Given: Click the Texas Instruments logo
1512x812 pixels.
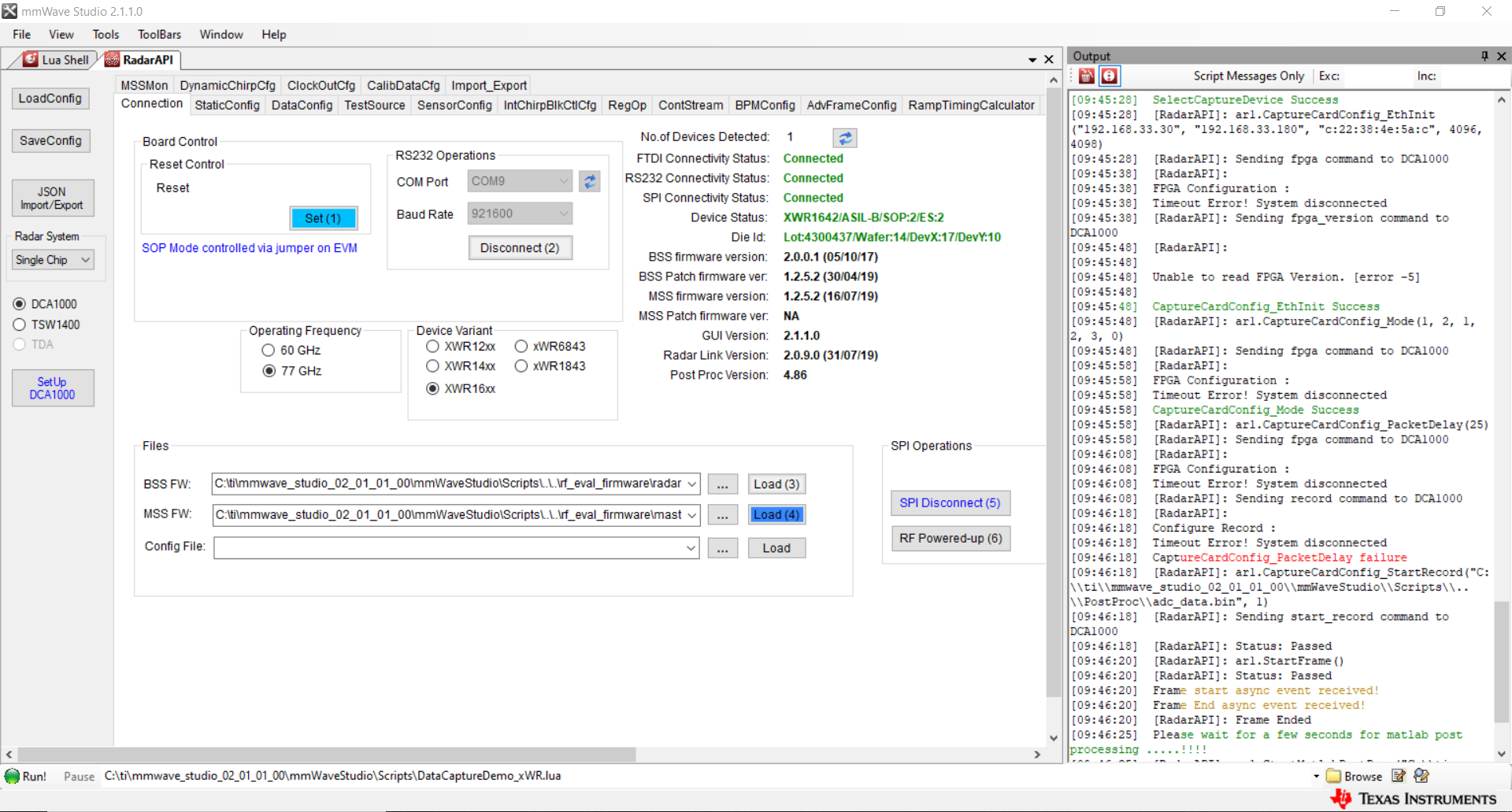Looking at the screenshot, I should coord(1414,799).
